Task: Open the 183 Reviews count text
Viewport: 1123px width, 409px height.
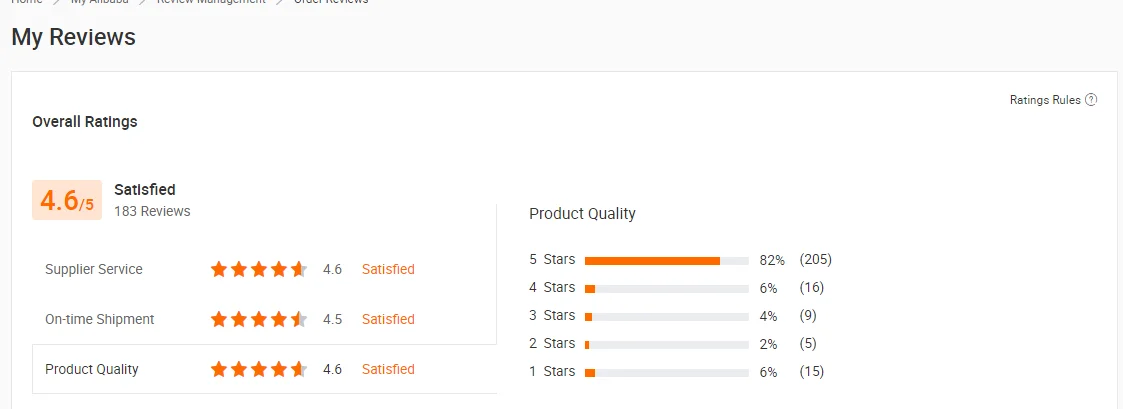Action: pyautogui.click(x=152, y=211)
